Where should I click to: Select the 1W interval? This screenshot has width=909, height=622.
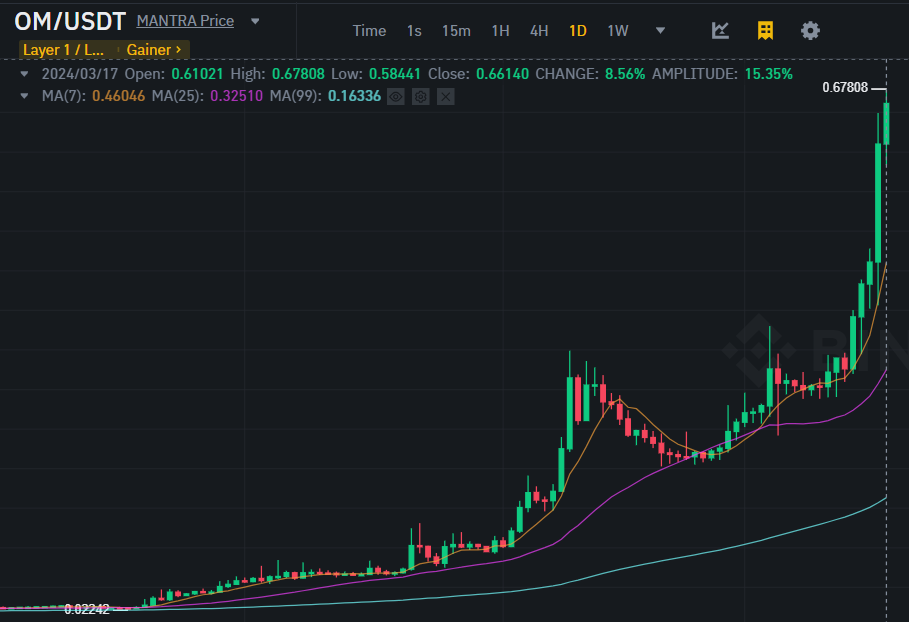[x=618, y=31]
